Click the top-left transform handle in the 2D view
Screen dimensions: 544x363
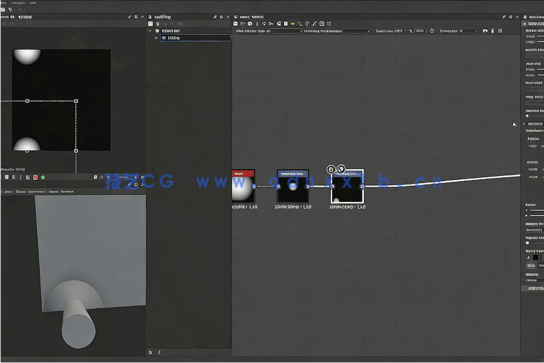click(x=27, y=101)
